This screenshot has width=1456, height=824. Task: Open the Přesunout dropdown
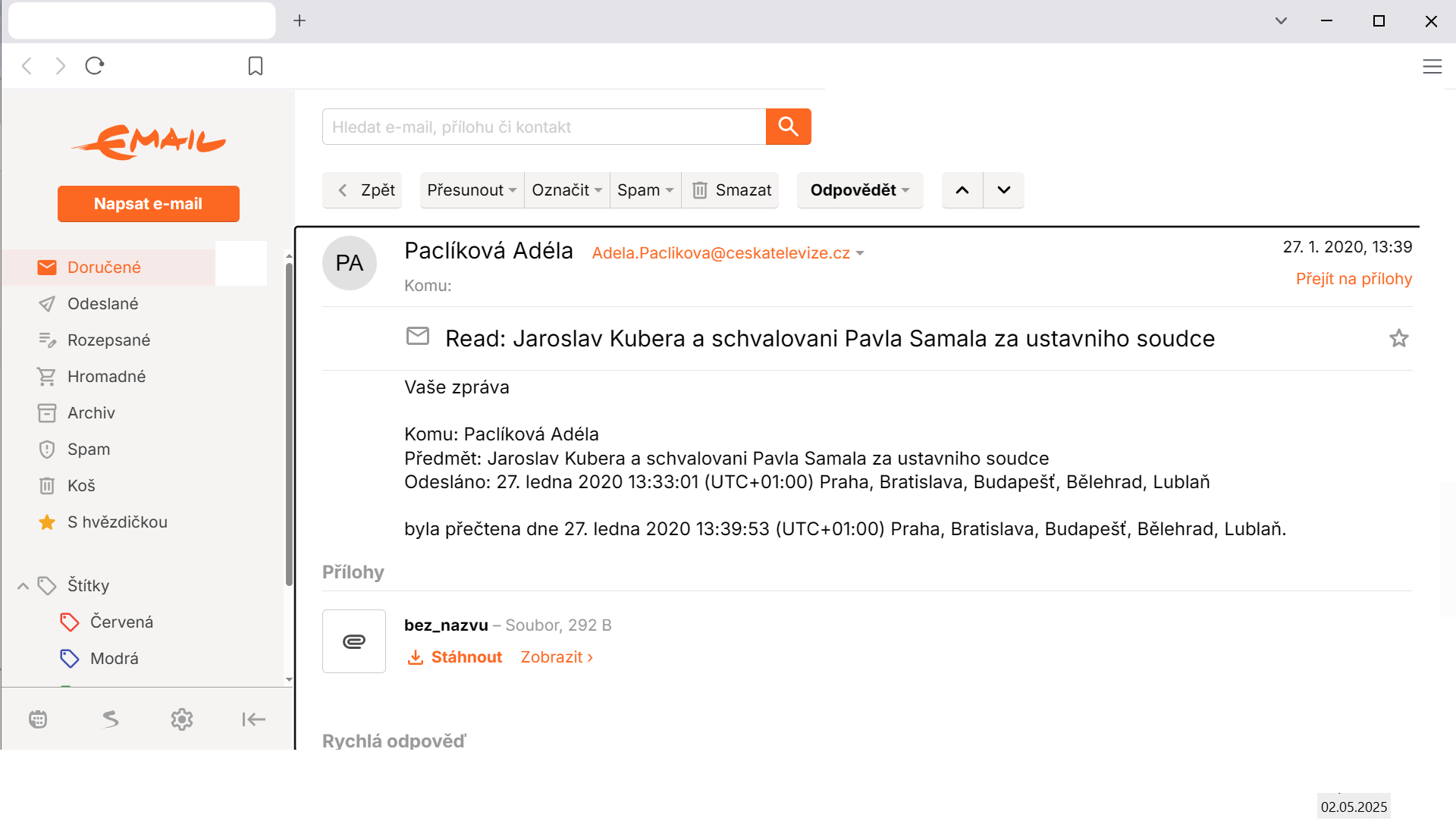(471, 190)
